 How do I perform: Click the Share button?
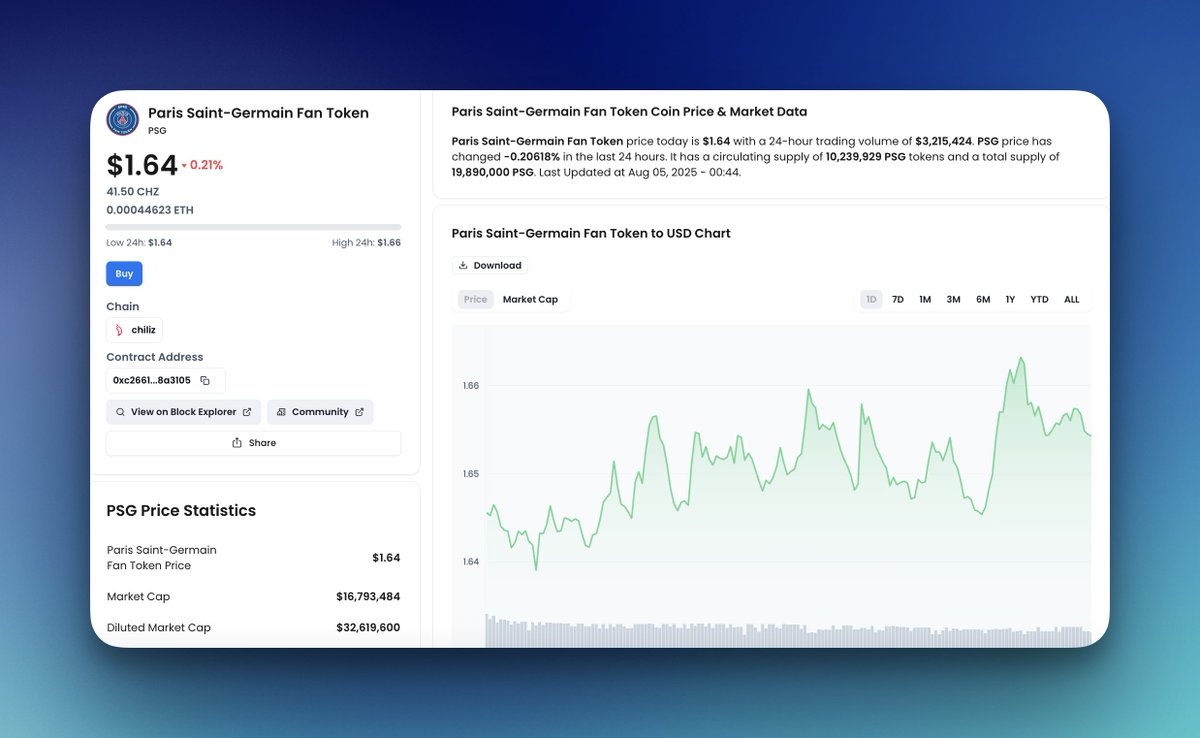coord(254,443)
